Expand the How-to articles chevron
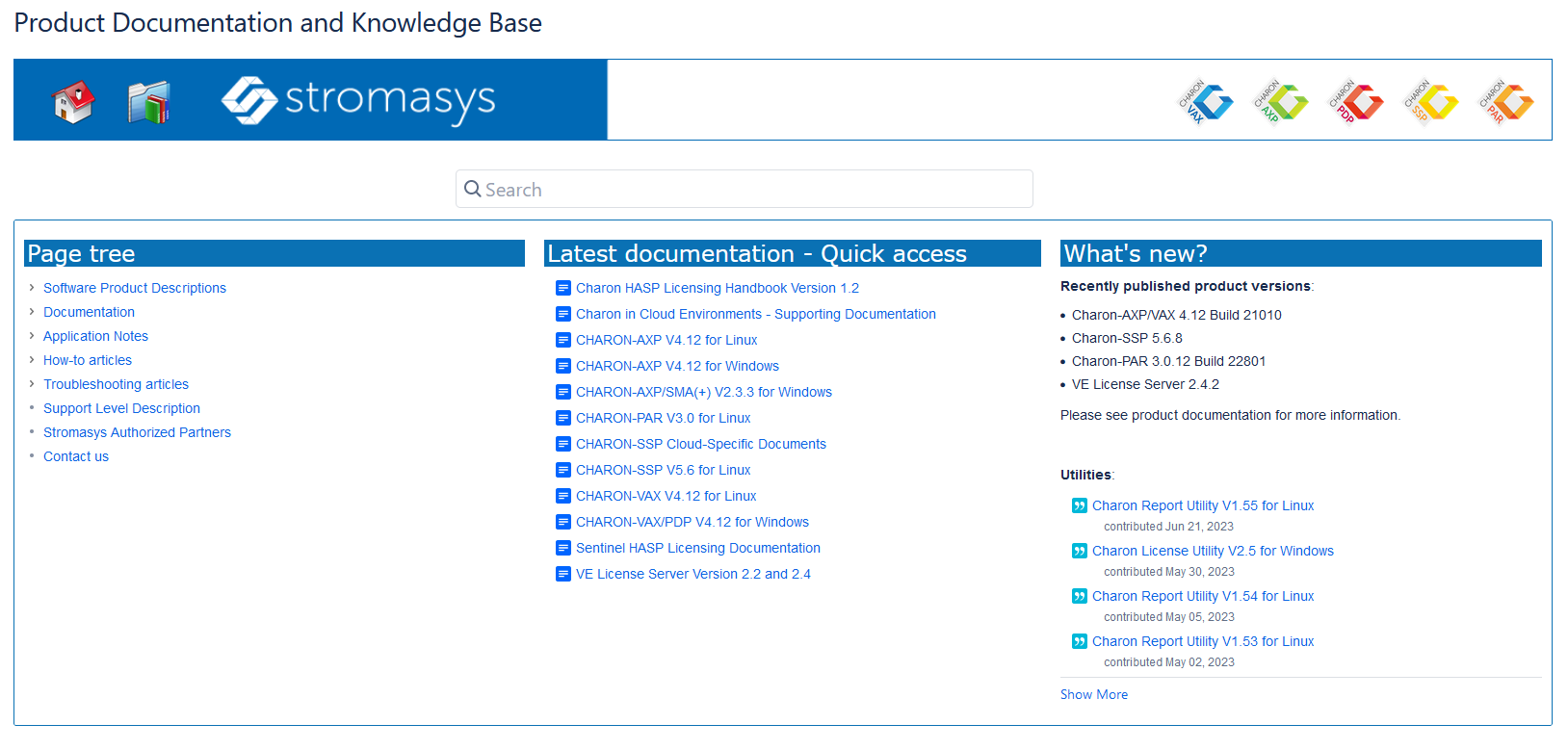Screen dimensions: 1568x750 click(32, 359)
